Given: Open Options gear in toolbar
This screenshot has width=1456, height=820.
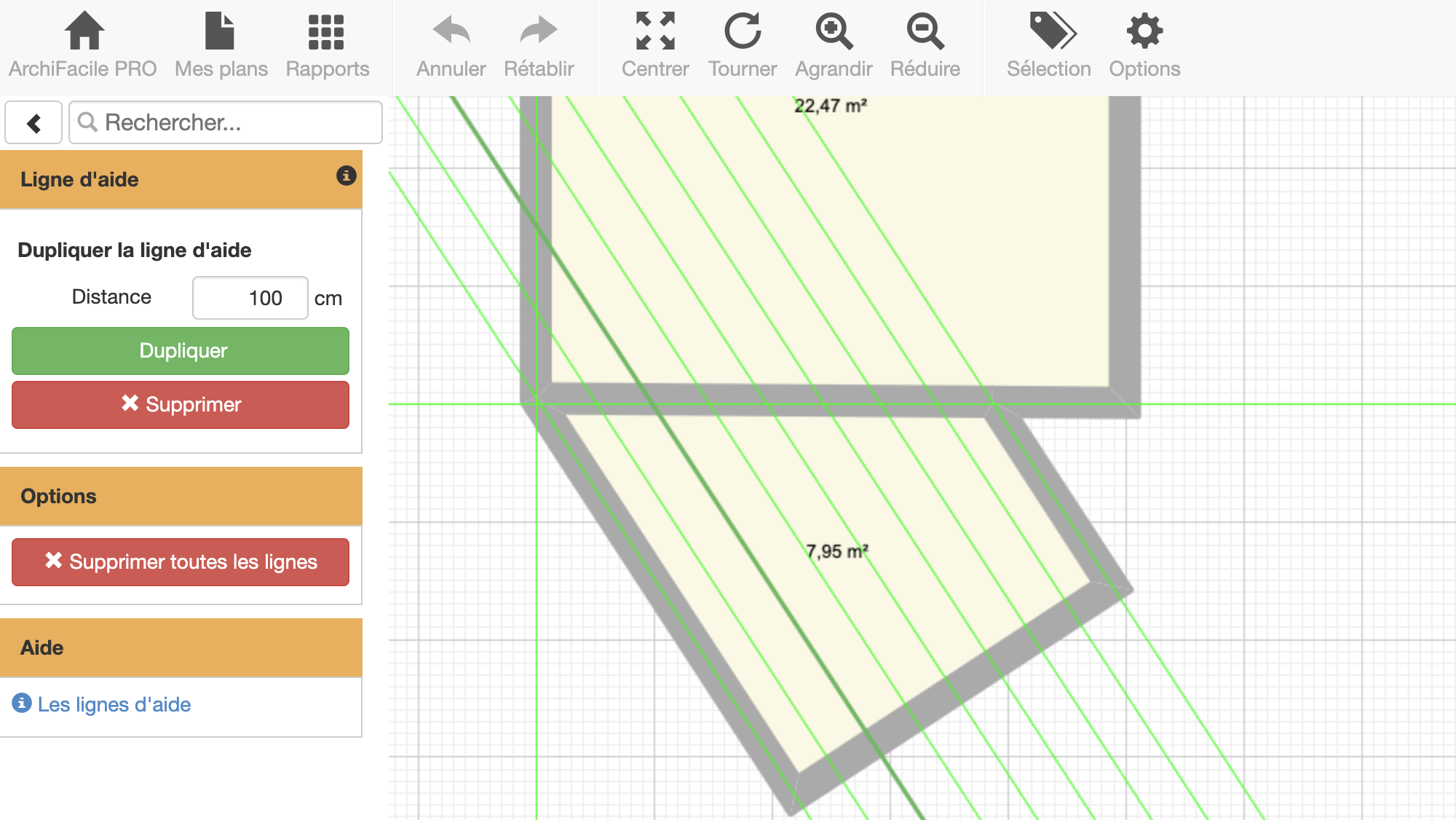Looking at the screenshot, I should click(1144, 32).
